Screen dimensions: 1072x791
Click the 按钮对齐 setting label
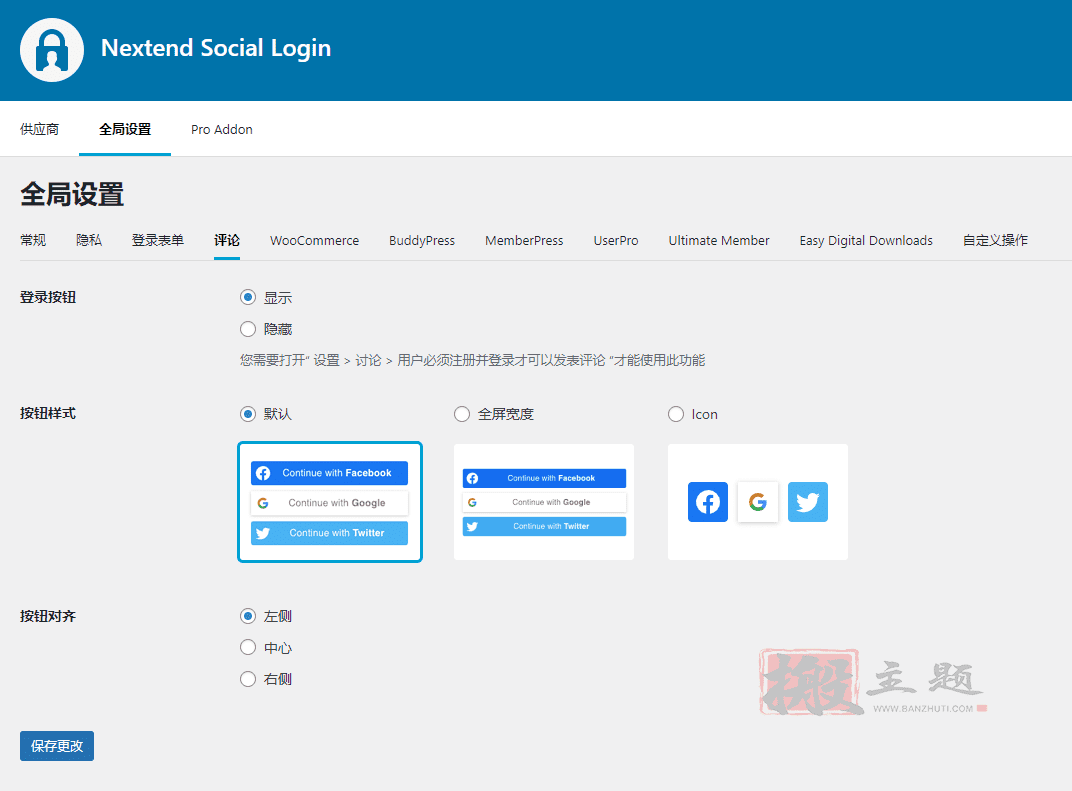coord(48,616)
